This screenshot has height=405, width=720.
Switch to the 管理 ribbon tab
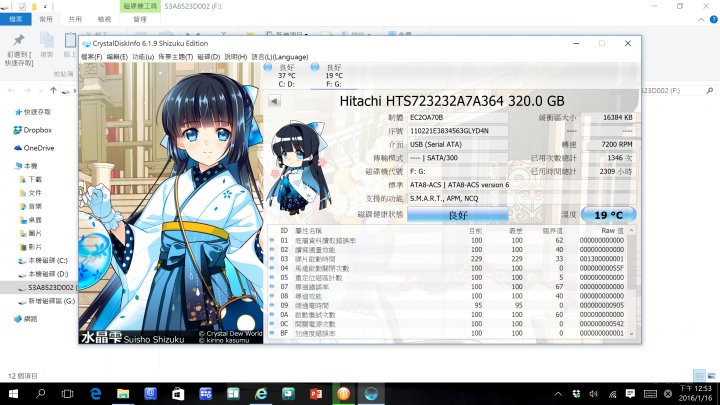pyautogui.click(x=140, y=19)
